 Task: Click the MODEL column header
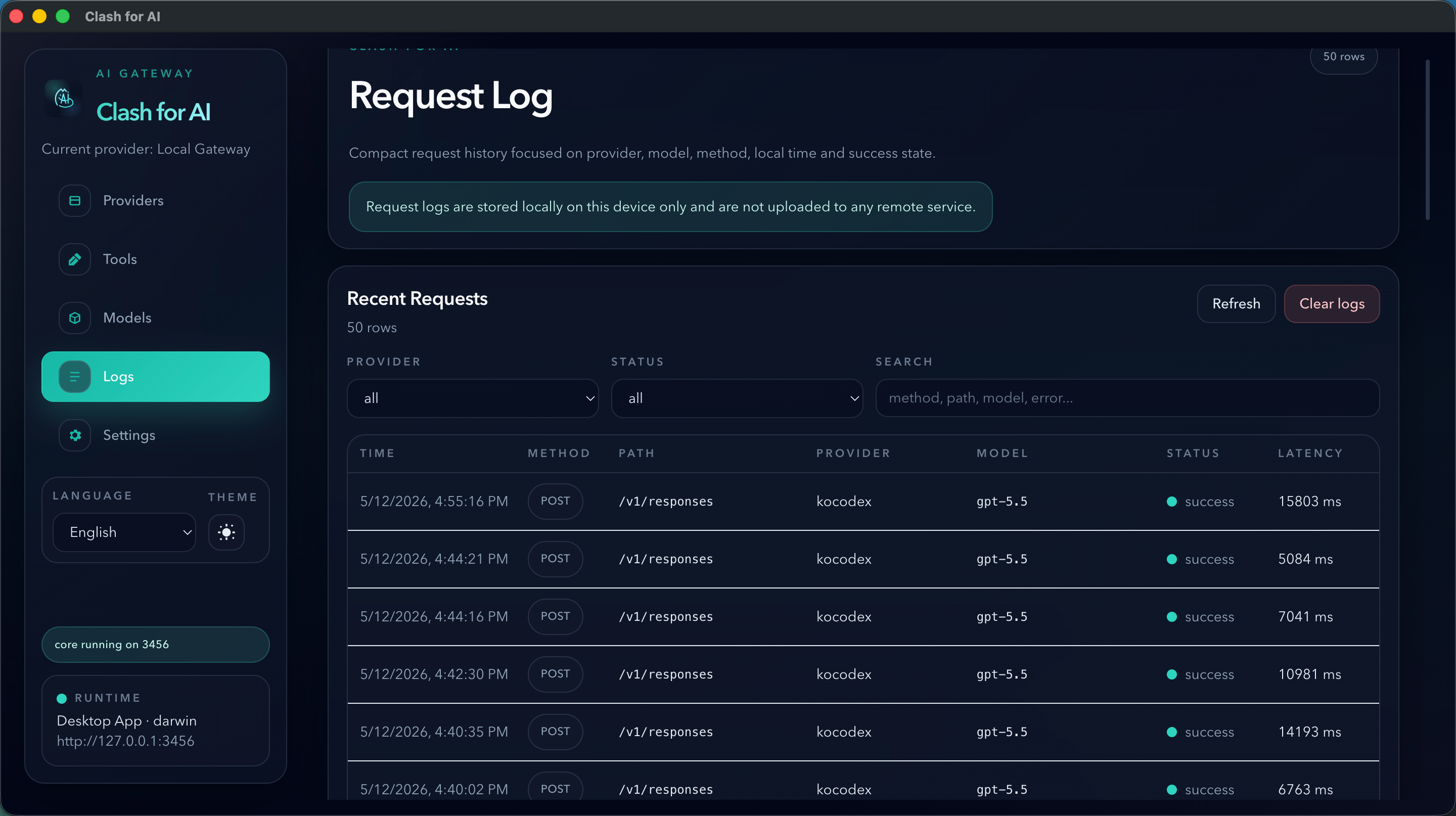click(1002, 453)
